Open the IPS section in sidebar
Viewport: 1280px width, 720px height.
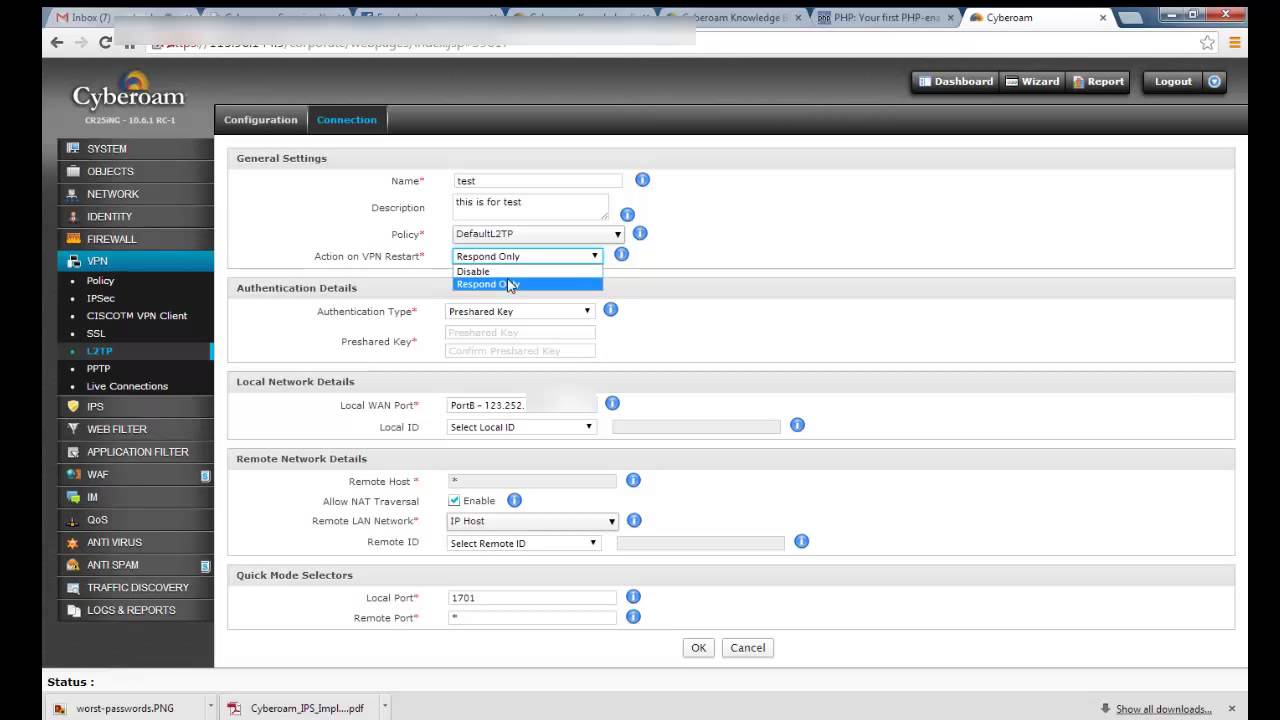[136, 407]
